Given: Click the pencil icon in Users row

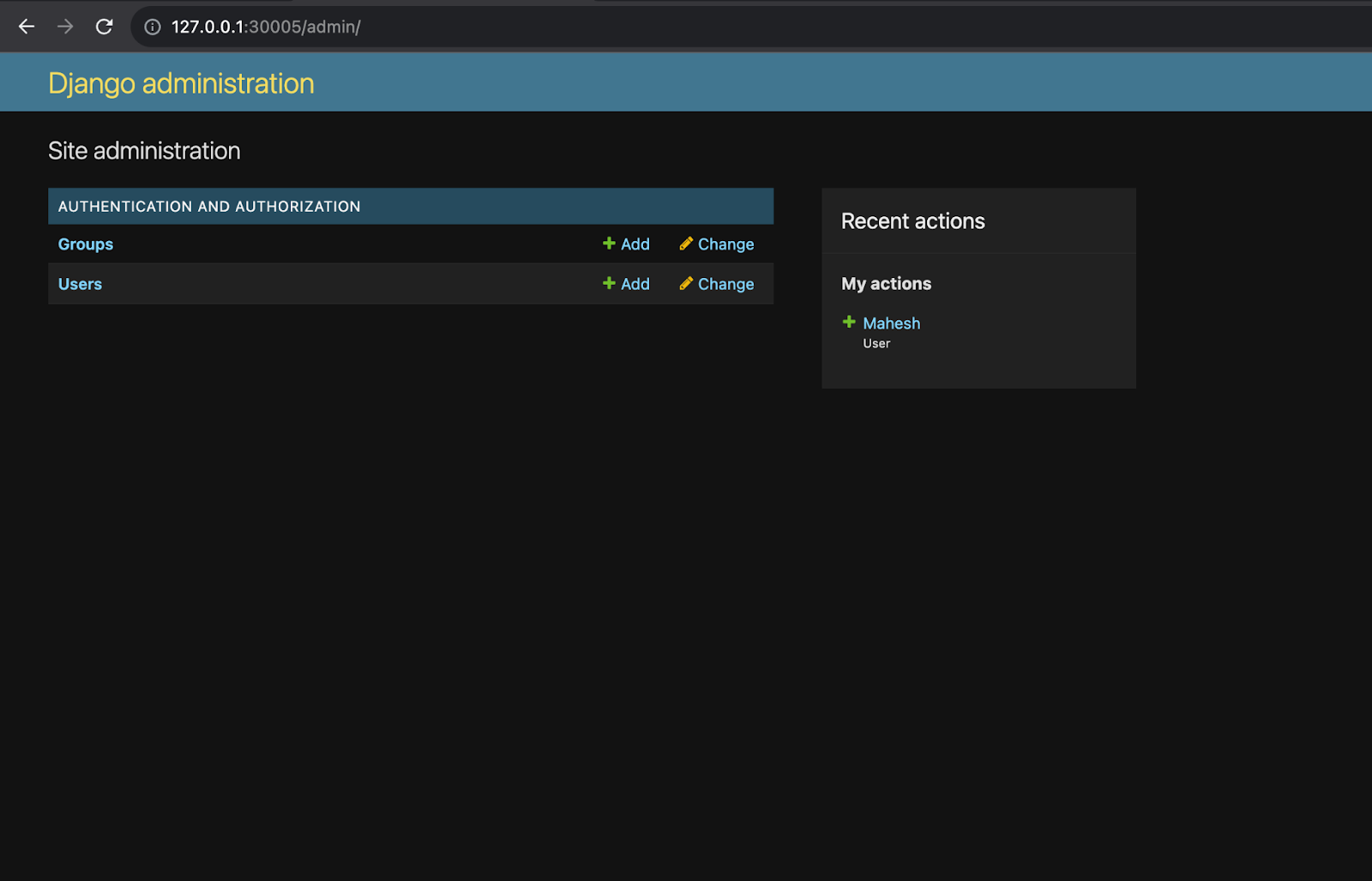Looking at the screenshot, I should tap(686, 283).
